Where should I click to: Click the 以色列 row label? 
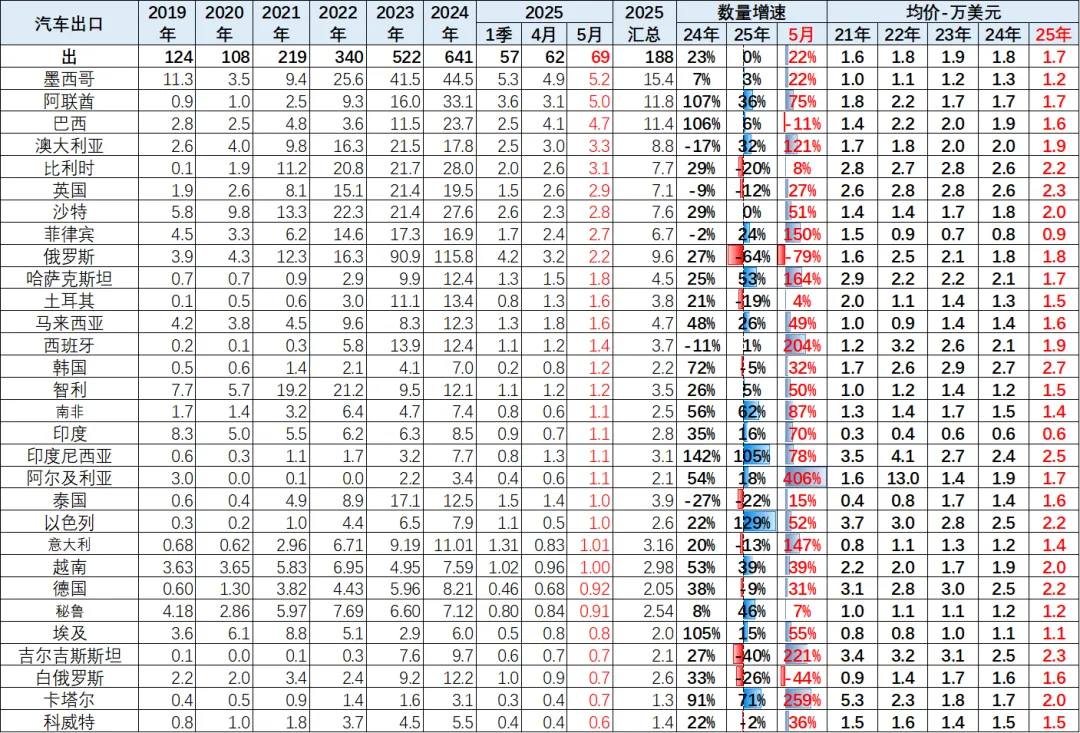pos(68,522)
